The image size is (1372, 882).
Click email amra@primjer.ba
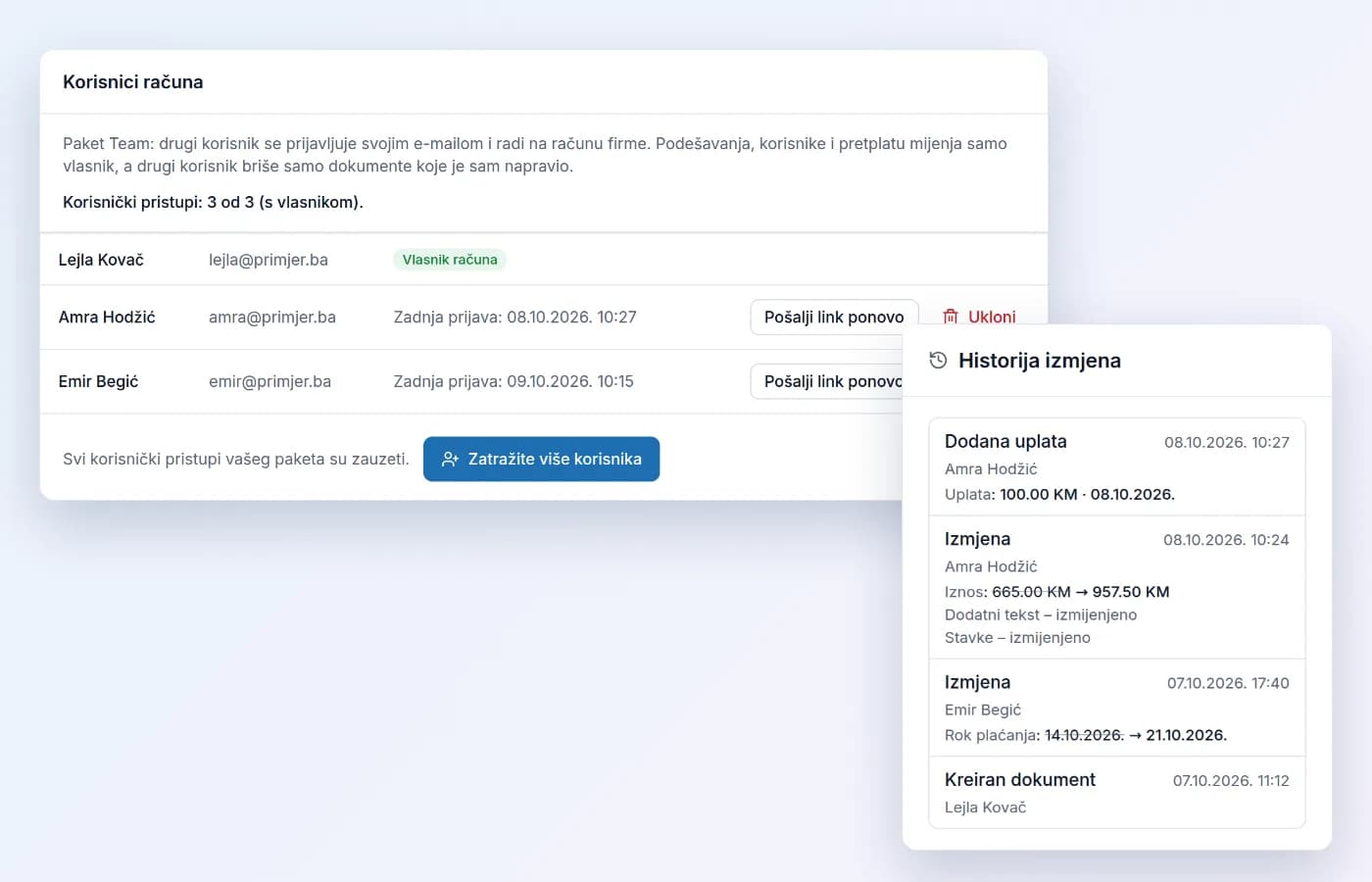272,317
